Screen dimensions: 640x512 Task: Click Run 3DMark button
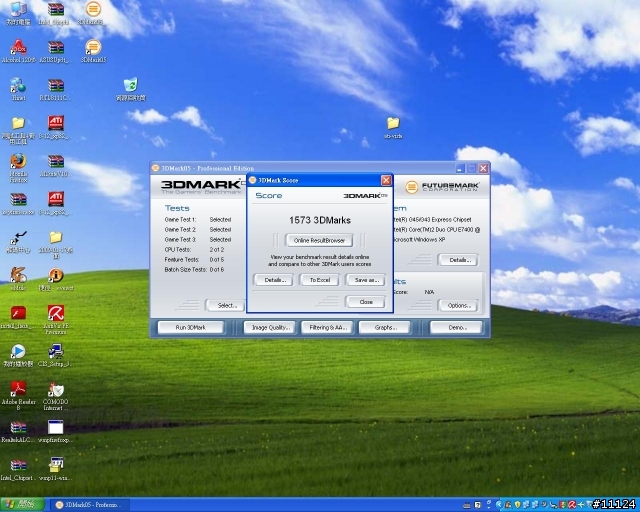(x=191, y=327)
